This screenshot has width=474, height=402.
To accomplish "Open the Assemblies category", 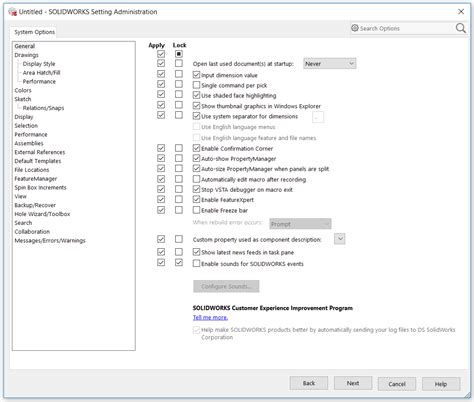I will tap(29, 143).
